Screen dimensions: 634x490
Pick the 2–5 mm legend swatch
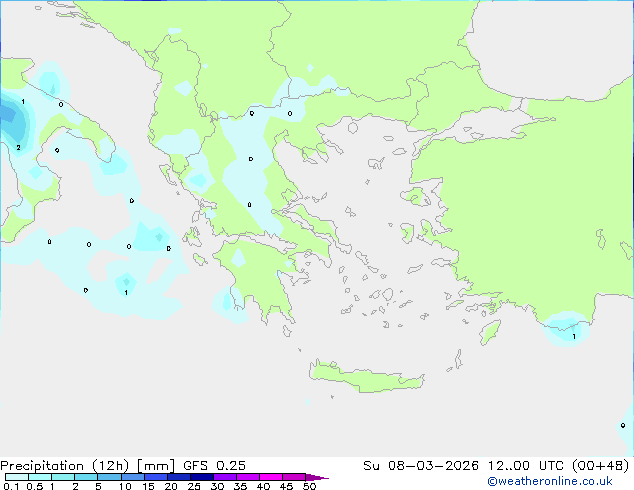click(x=86, y=477)
